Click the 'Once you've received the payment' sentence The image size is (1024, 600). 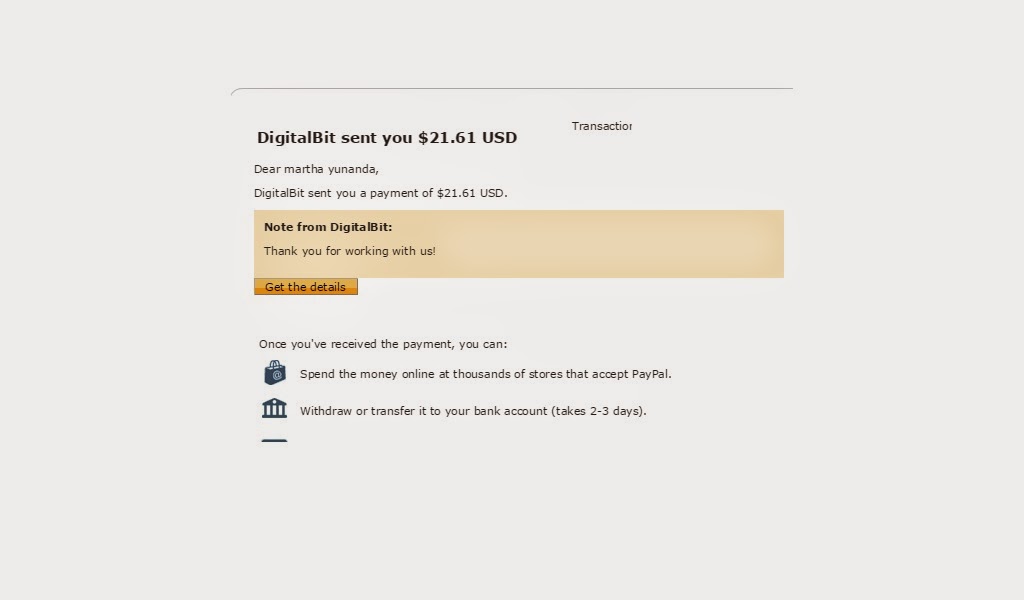381,344
